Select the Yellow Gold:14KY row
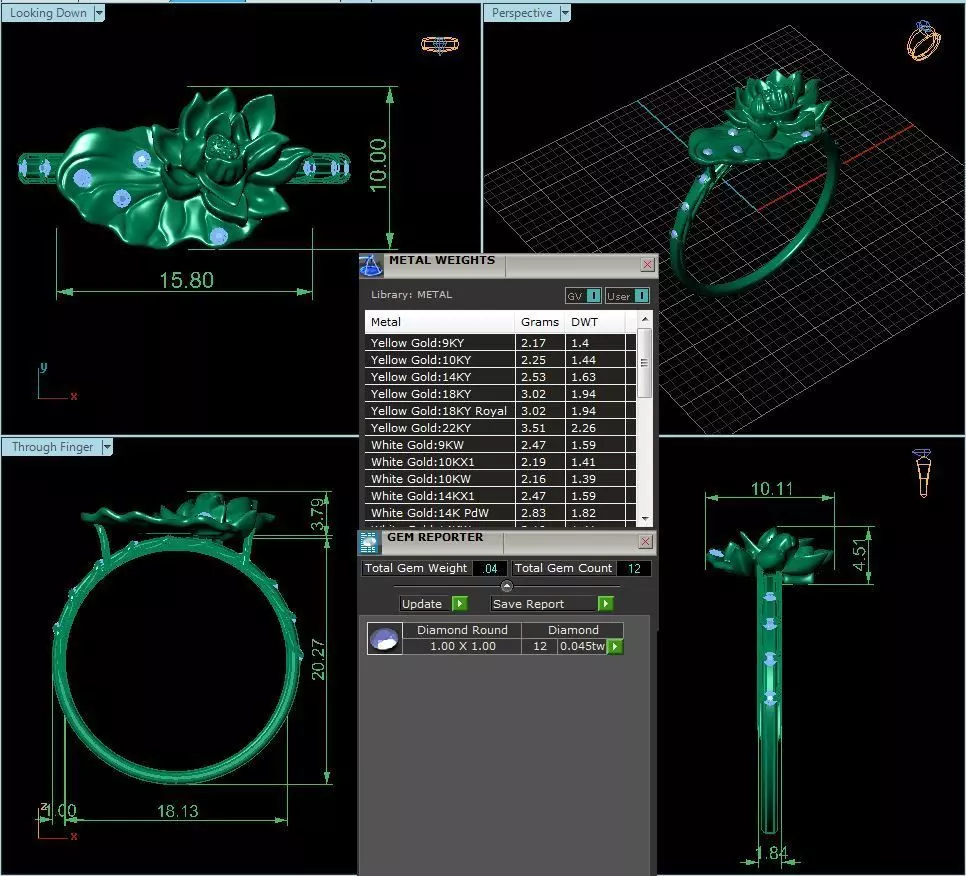Viewport: 966px width, 876px height. [500, 376]
